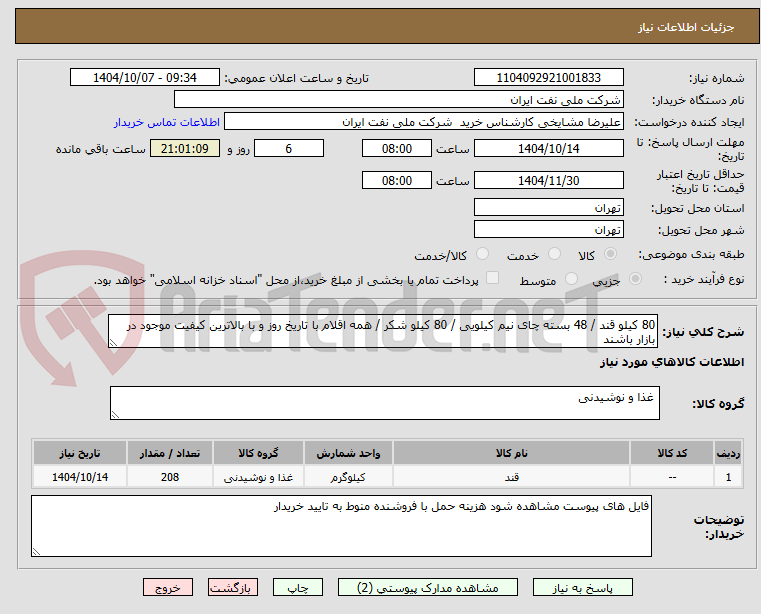Click the شماره نیاز number field
Screen dimensions: 761x614
[548, 77]
